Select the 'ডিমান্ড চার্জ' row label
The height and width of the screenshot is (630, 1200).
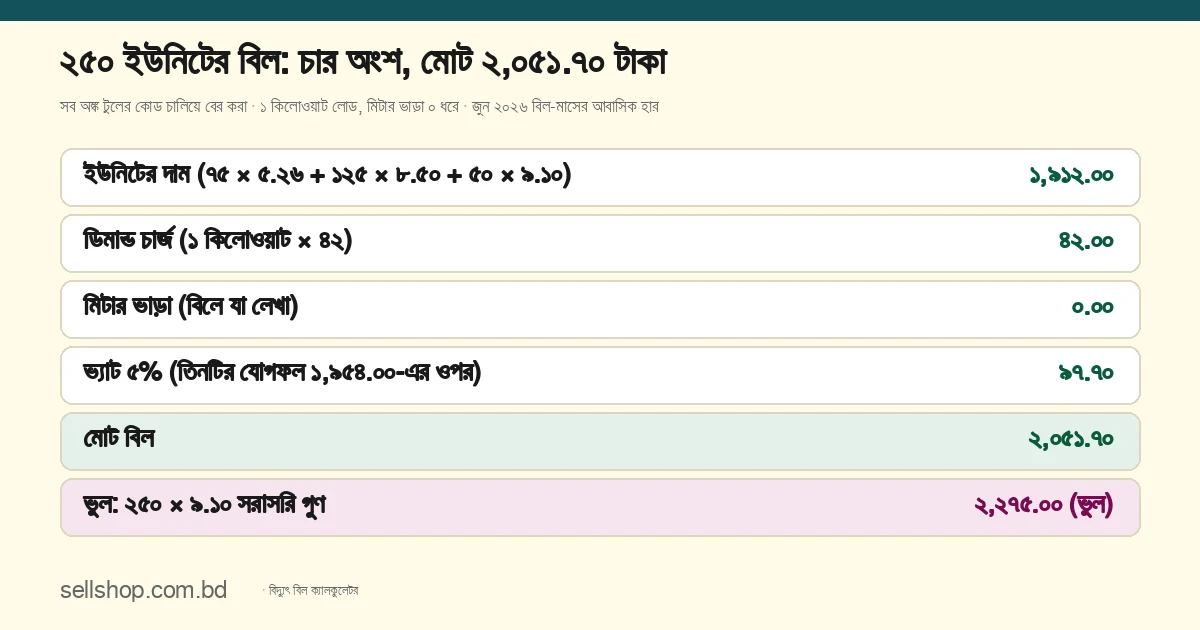[x=218, y=242]
